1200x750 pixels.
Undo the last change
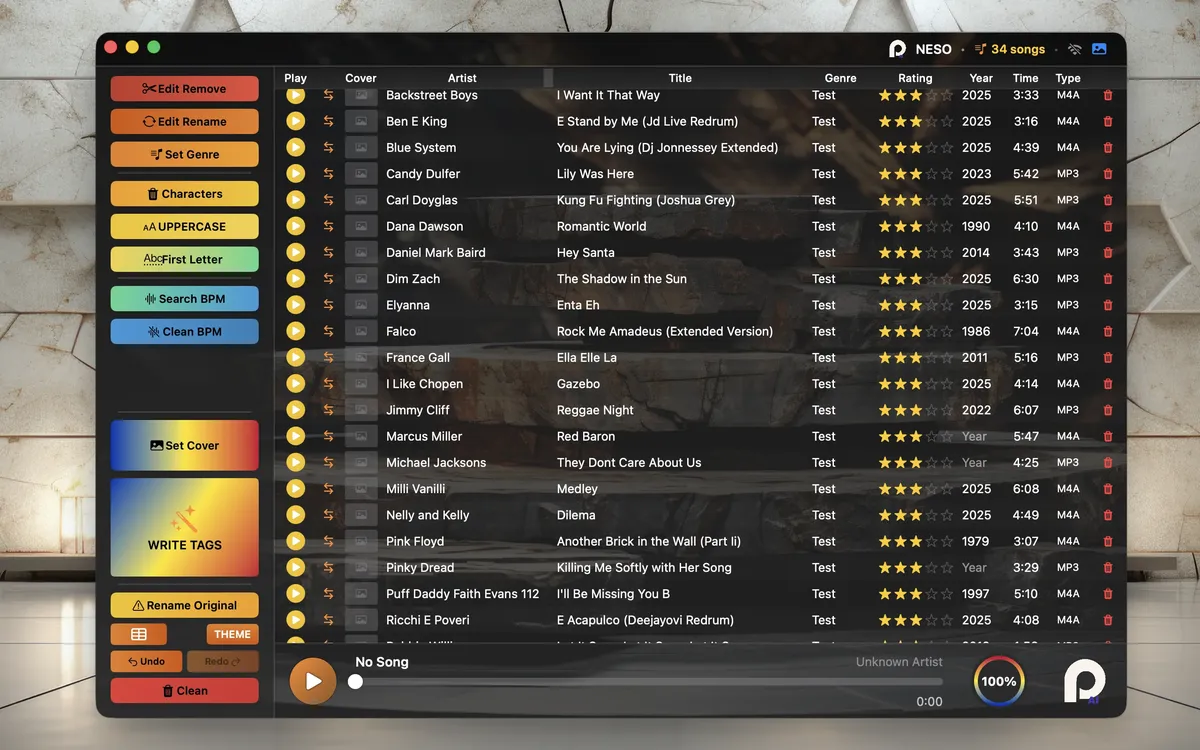tap(146, 660)
